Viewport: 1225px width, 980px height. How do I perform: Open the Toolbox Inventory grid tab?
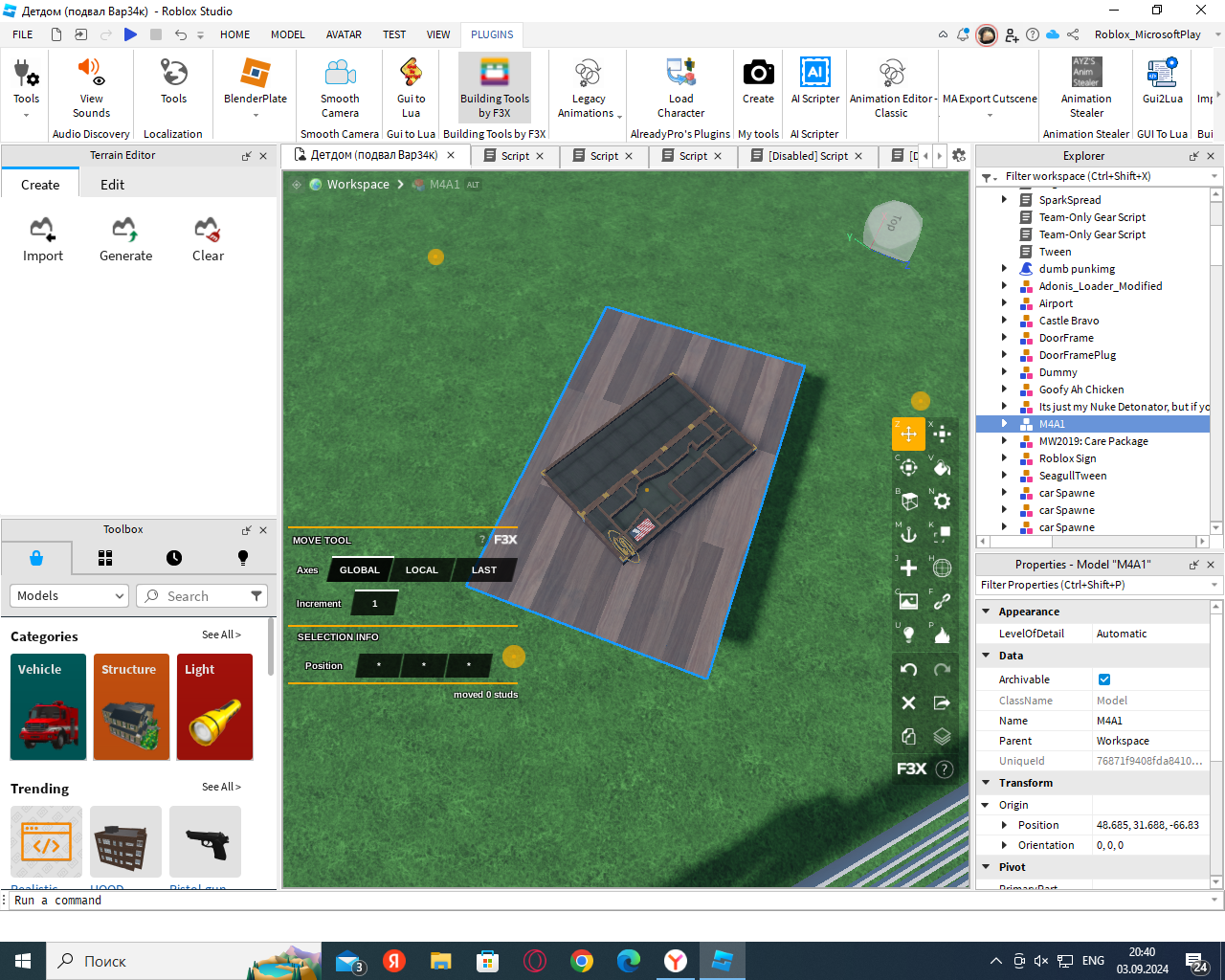click(105, 558)
